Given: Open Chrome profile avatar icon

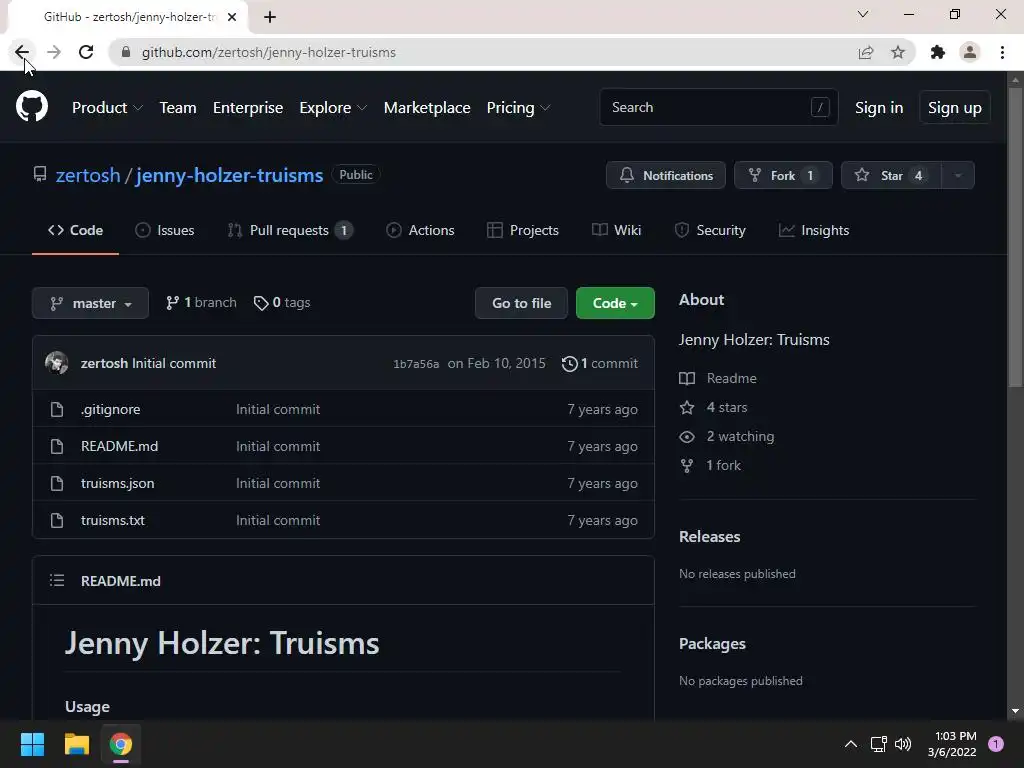Looking at the screenshot, I should click(x=970, y=52).
